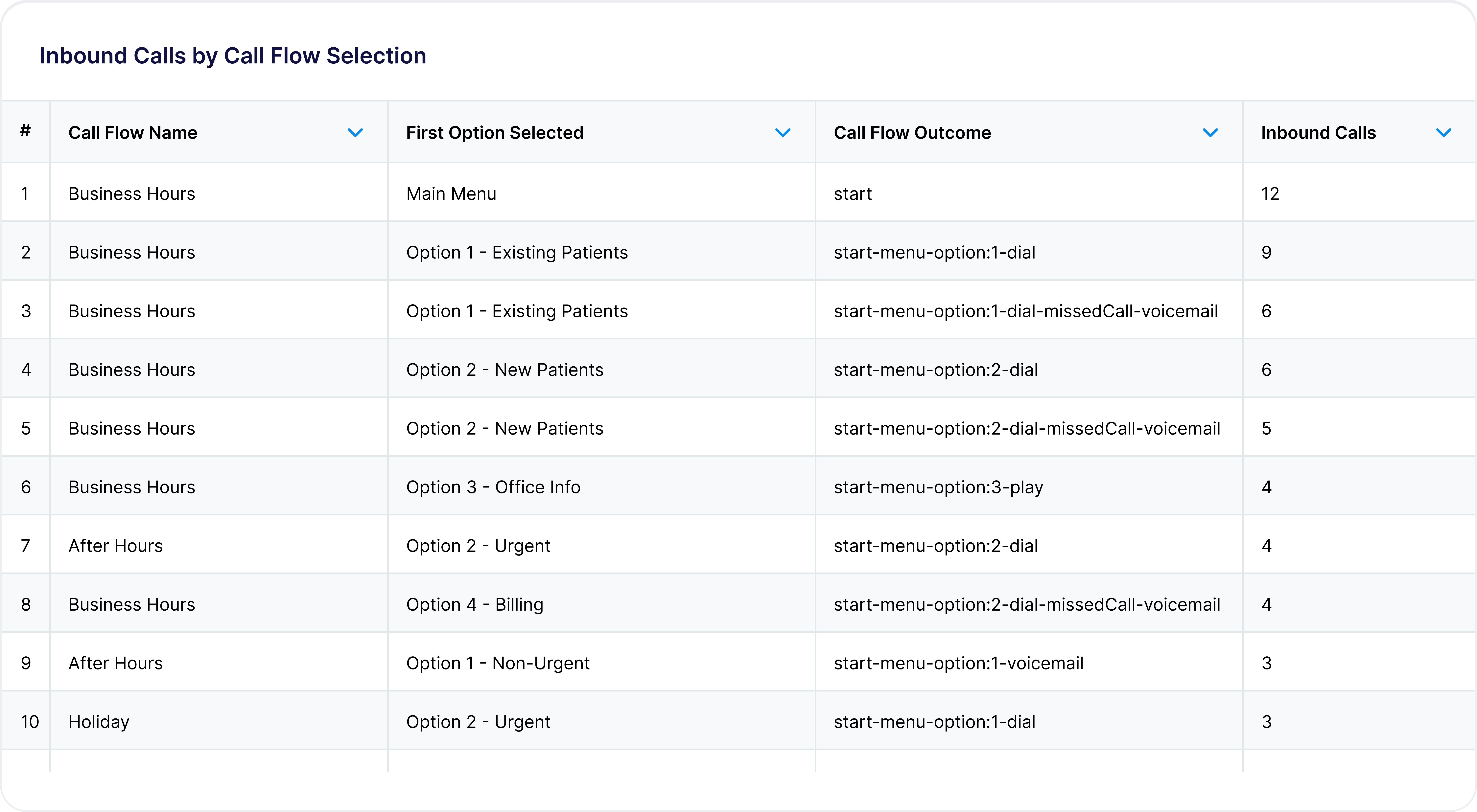
Task: Select Option 4 - Billing cell
Action: click(475, 605)
